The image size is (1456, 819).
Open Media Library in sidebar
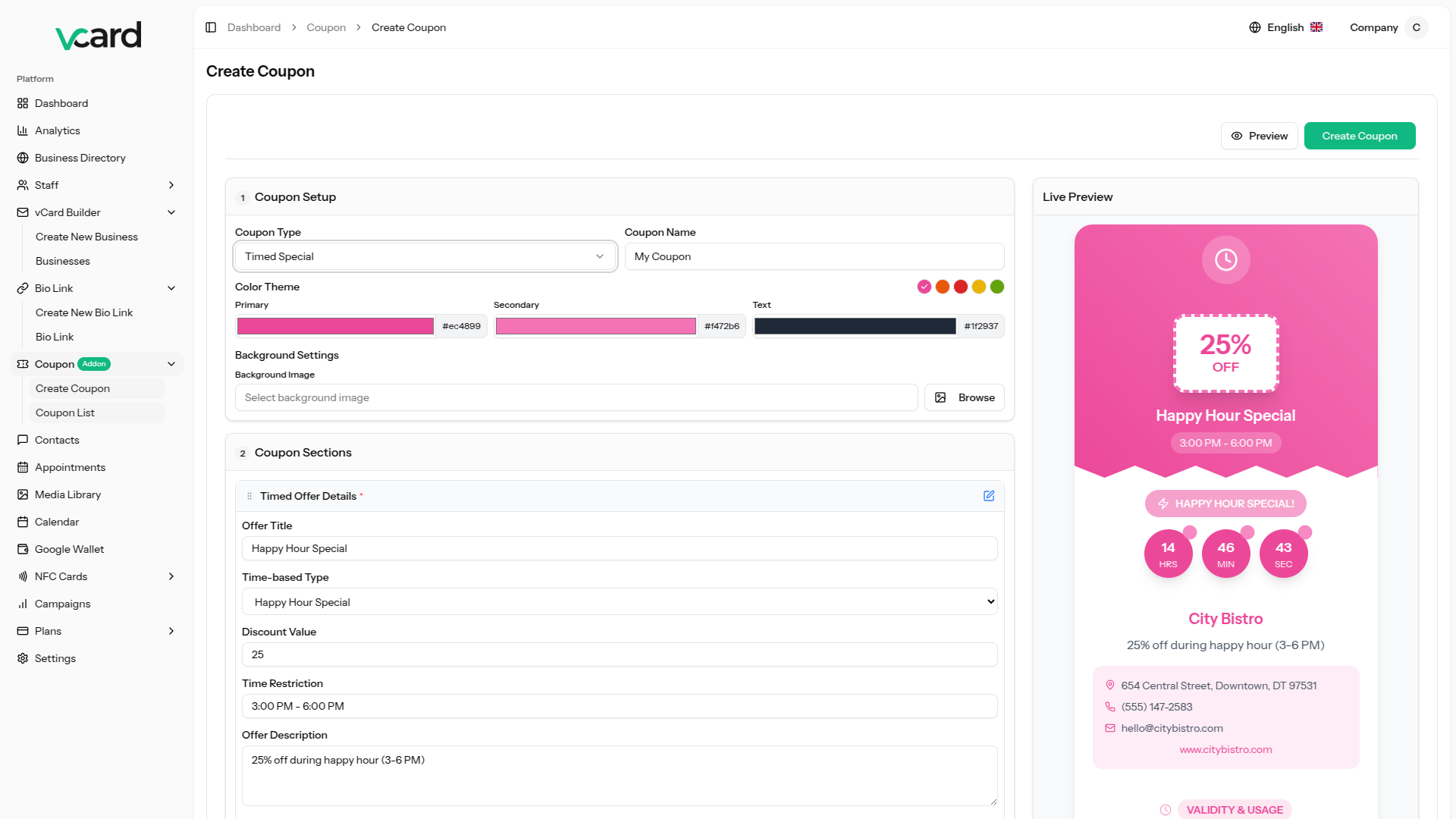coord(67,494)
